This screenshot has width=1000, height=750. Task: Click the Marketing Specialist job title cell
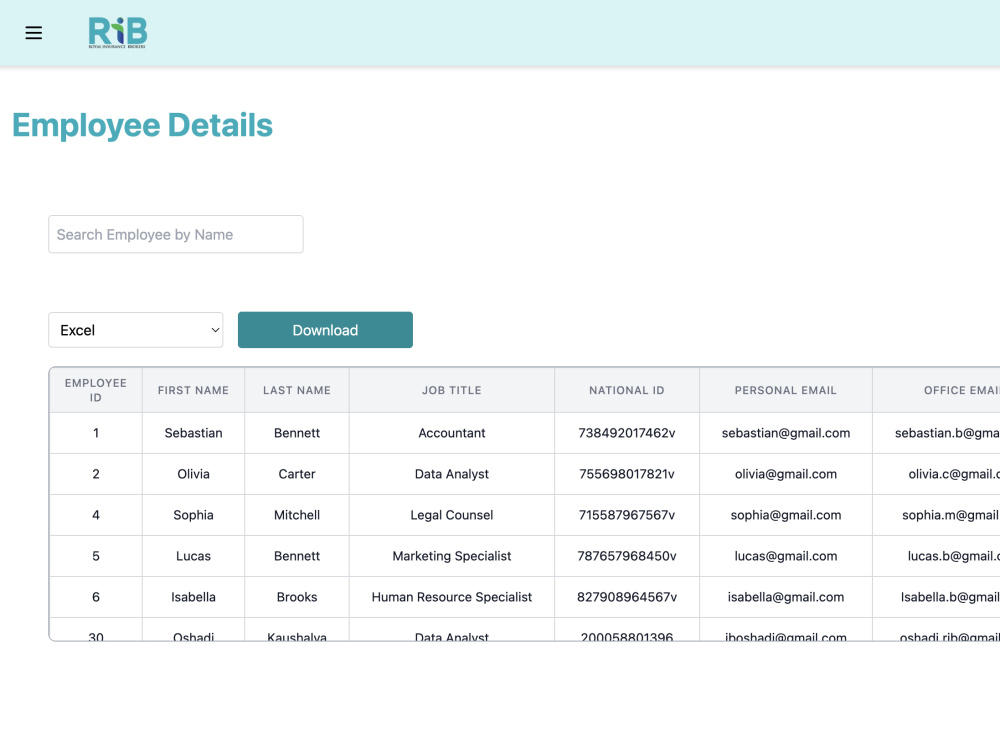click(x=452, y=556)
